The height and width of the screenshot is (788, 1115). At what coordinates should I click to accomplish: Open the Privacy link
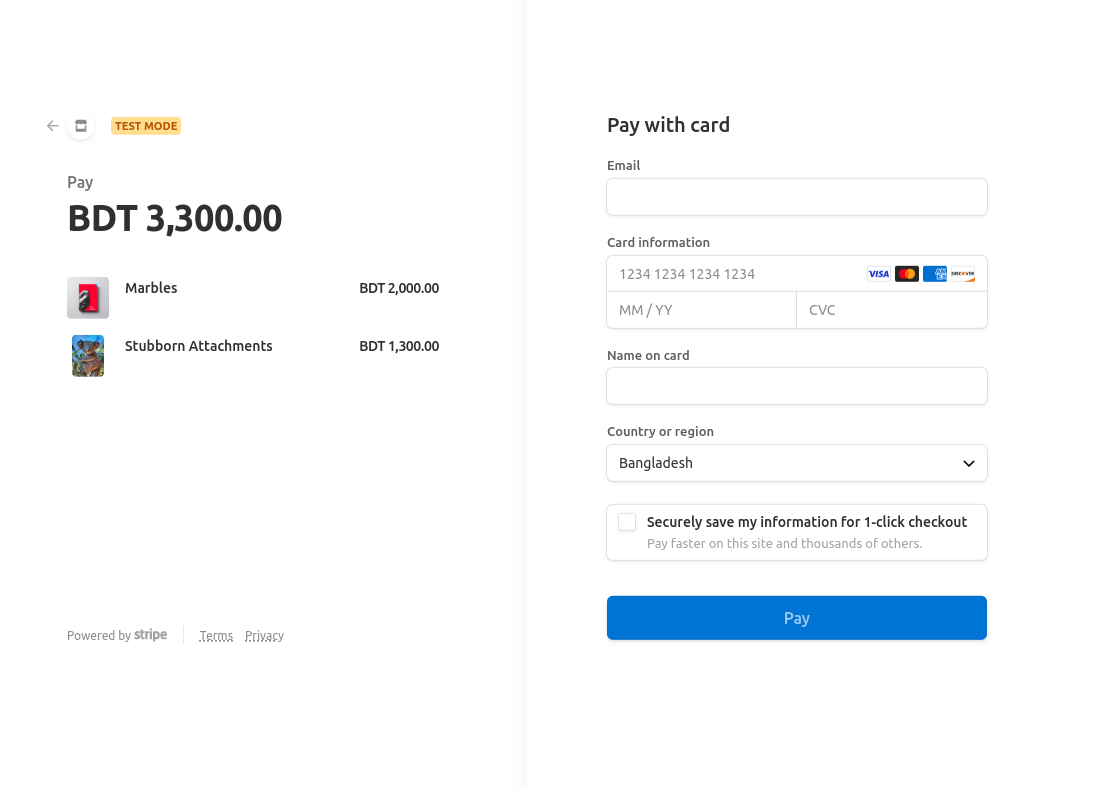pyautogui.click(x=264, y=636)
